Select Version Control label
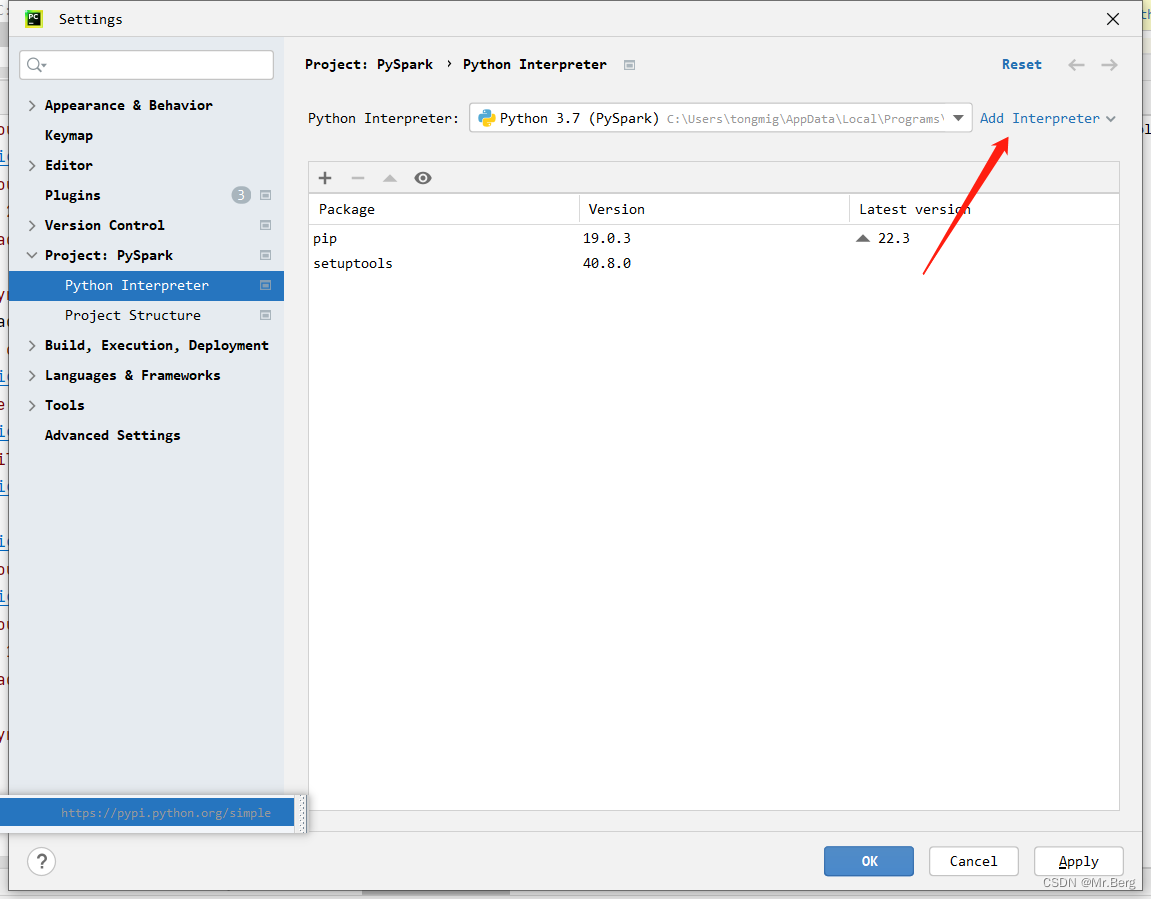 (104, 225)
